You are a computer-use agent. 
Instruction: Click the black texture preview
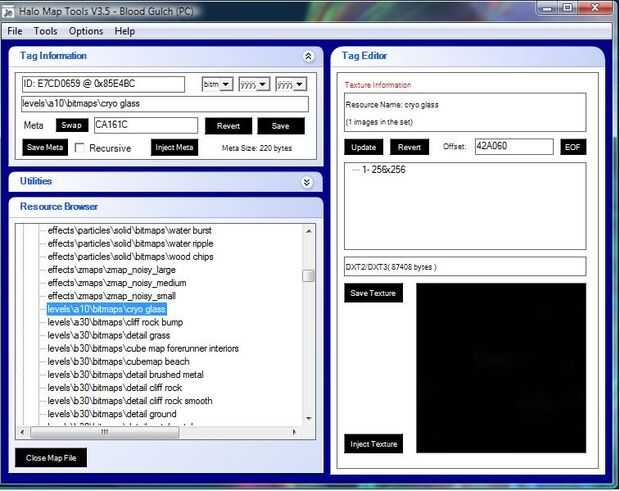coord(501,368)
